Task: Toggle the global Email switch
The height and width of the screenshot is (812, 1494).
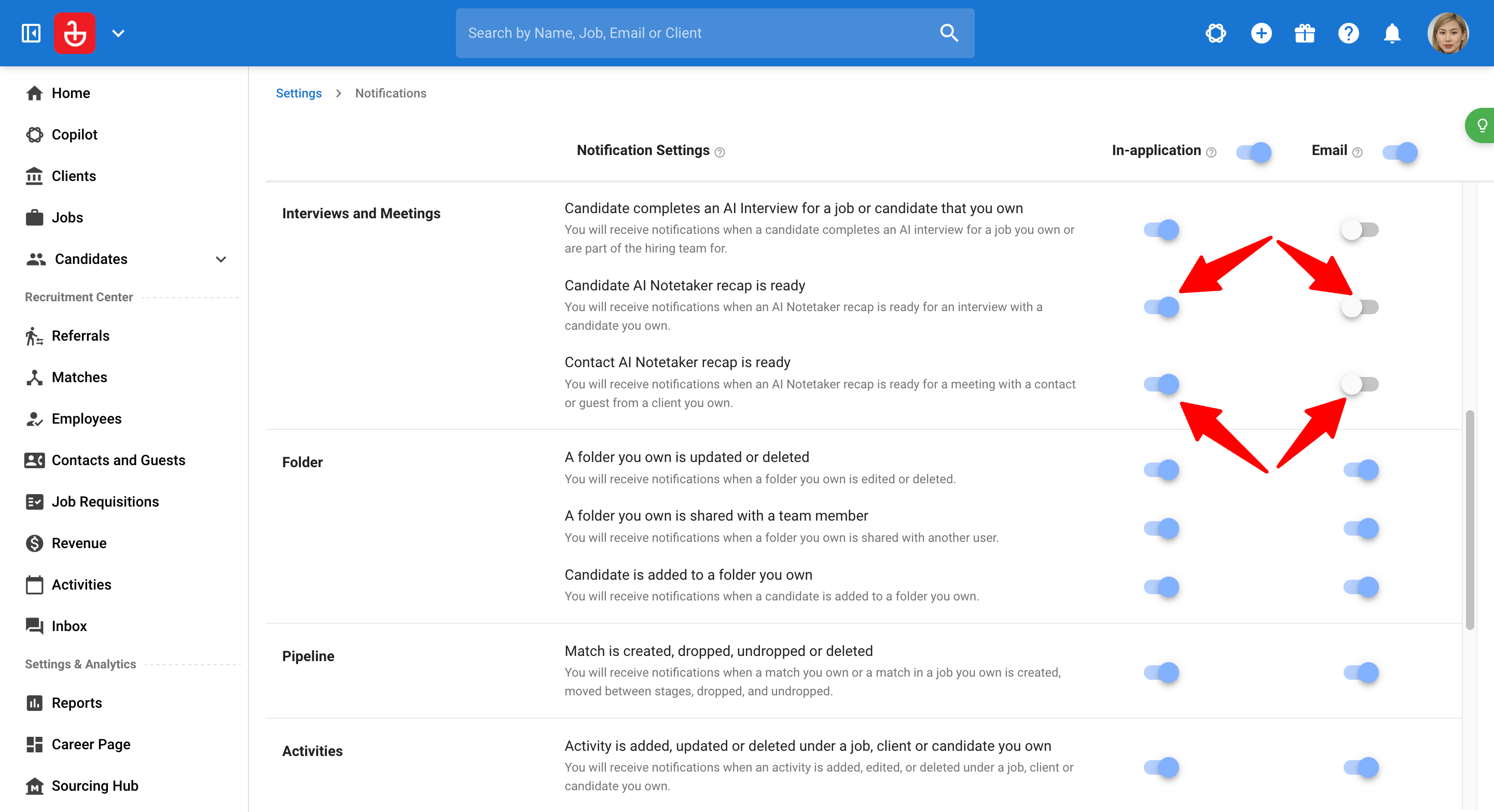Action: coord(1400,152)
